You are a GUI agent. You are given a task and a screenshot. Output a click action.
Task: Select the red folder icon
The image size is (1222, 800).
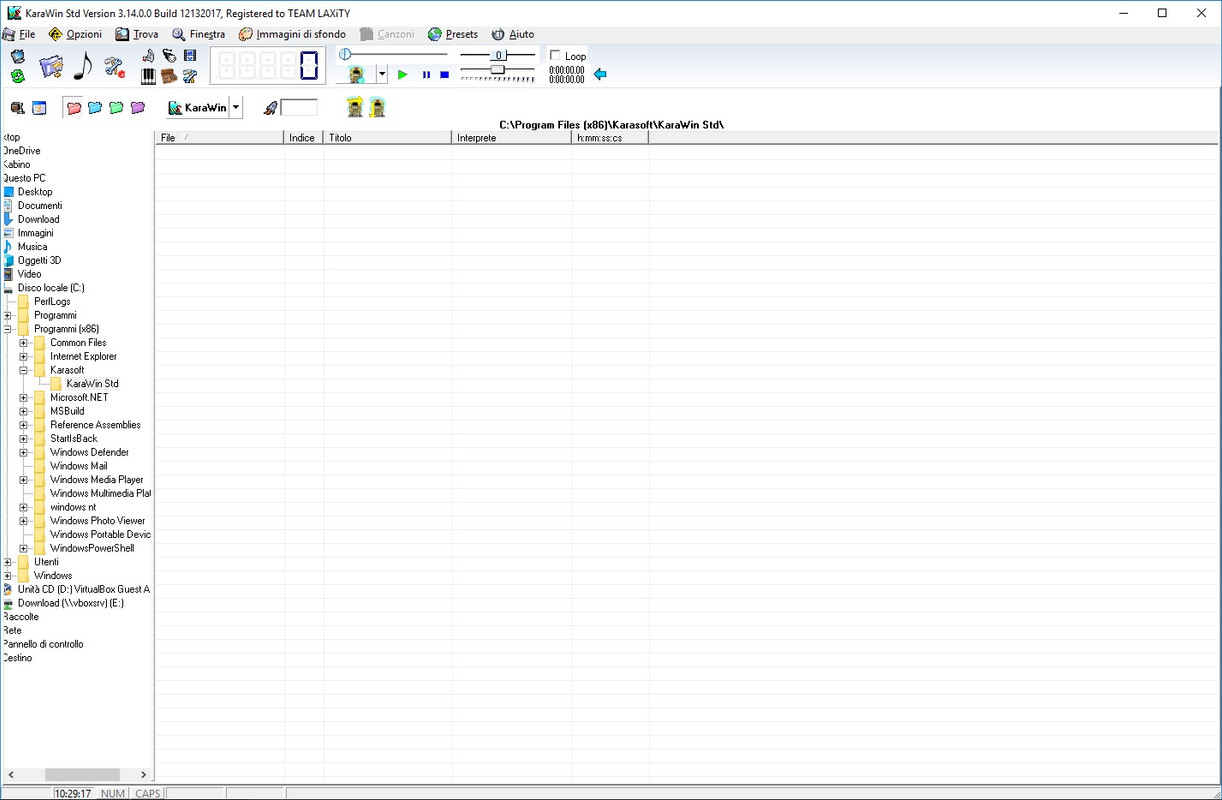tap(73, 108)
